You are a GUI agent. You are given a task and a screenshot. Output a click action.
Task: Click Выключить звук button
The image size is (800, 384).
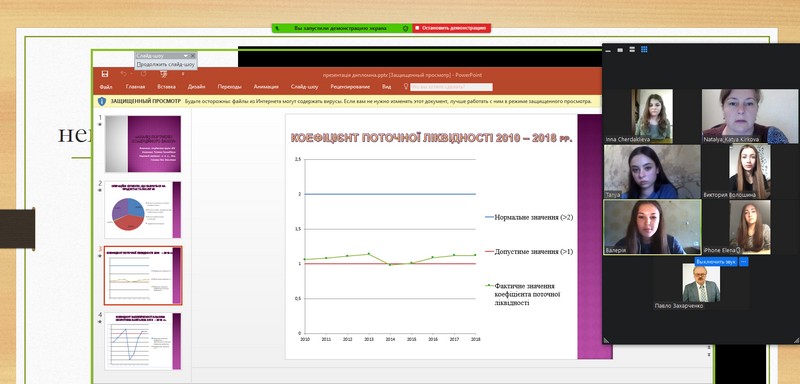[x=716, y=261]
